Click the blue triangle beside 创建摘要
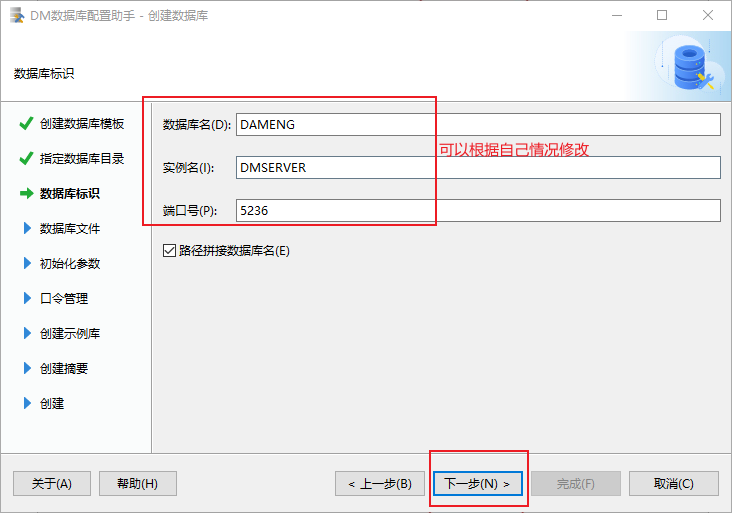The image size is (732, 513). pos(27,368)
